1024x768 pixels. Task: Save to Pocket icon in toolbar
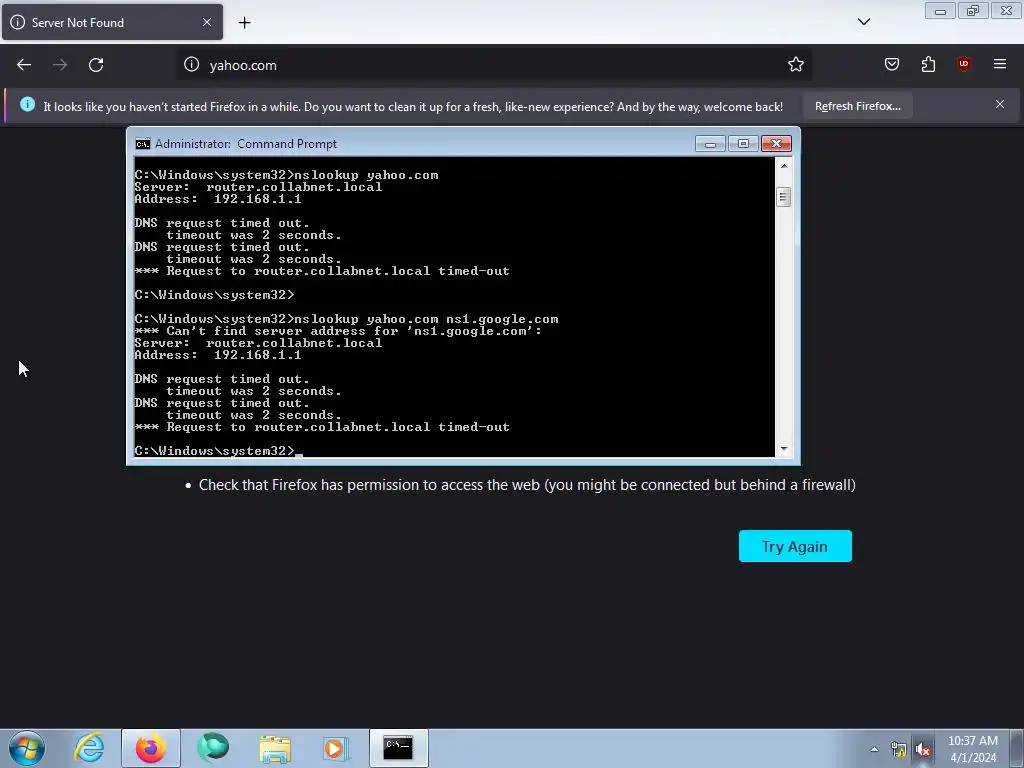pyautogui.click(x=891, y=64)
